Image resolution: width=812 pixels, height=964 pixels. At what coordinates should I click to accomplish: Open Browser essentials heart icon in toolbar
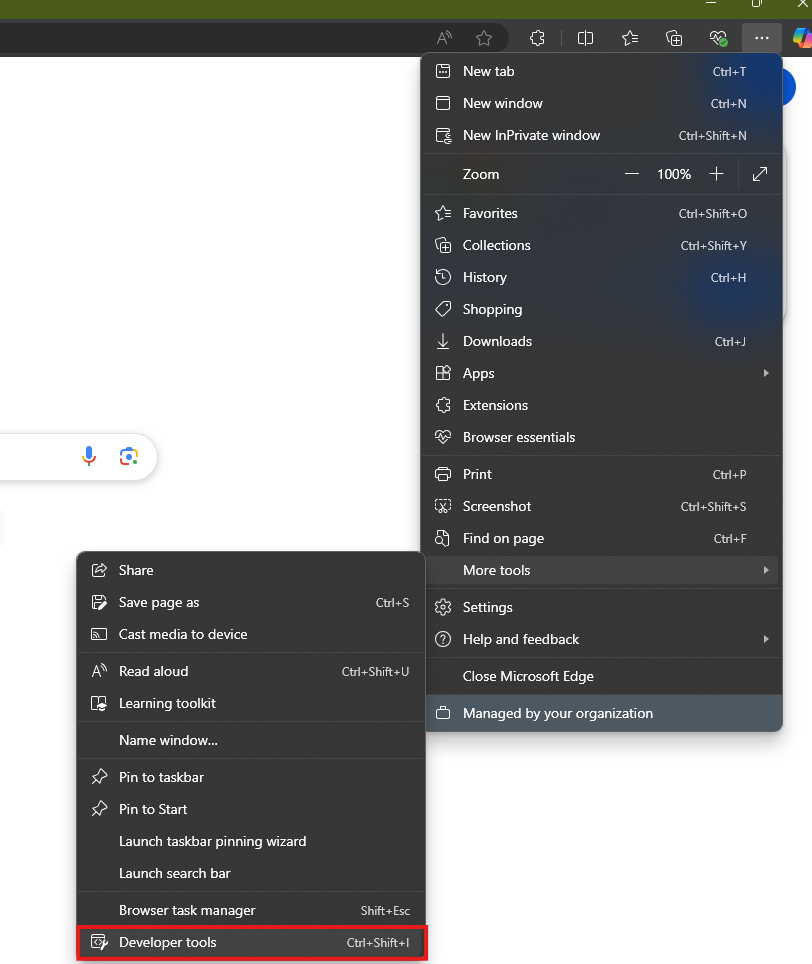(x=718, y=38)
